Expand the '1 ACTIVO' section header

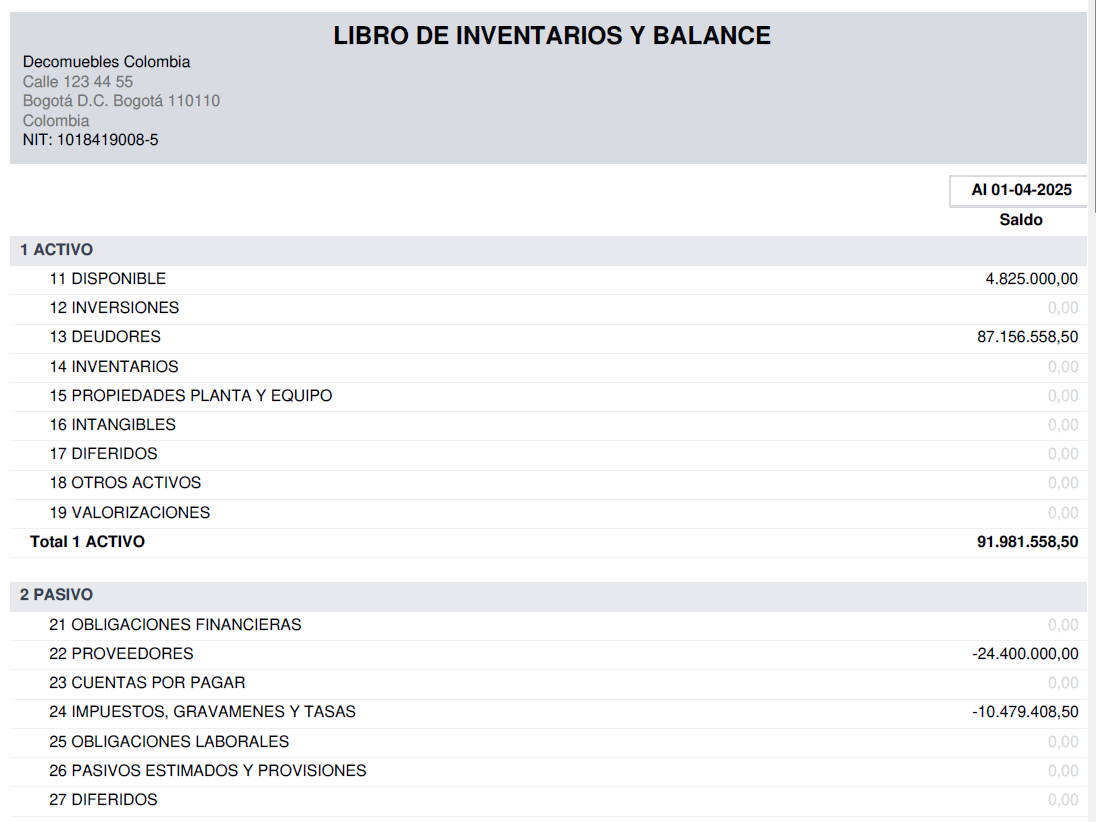(x=57, y=250)
